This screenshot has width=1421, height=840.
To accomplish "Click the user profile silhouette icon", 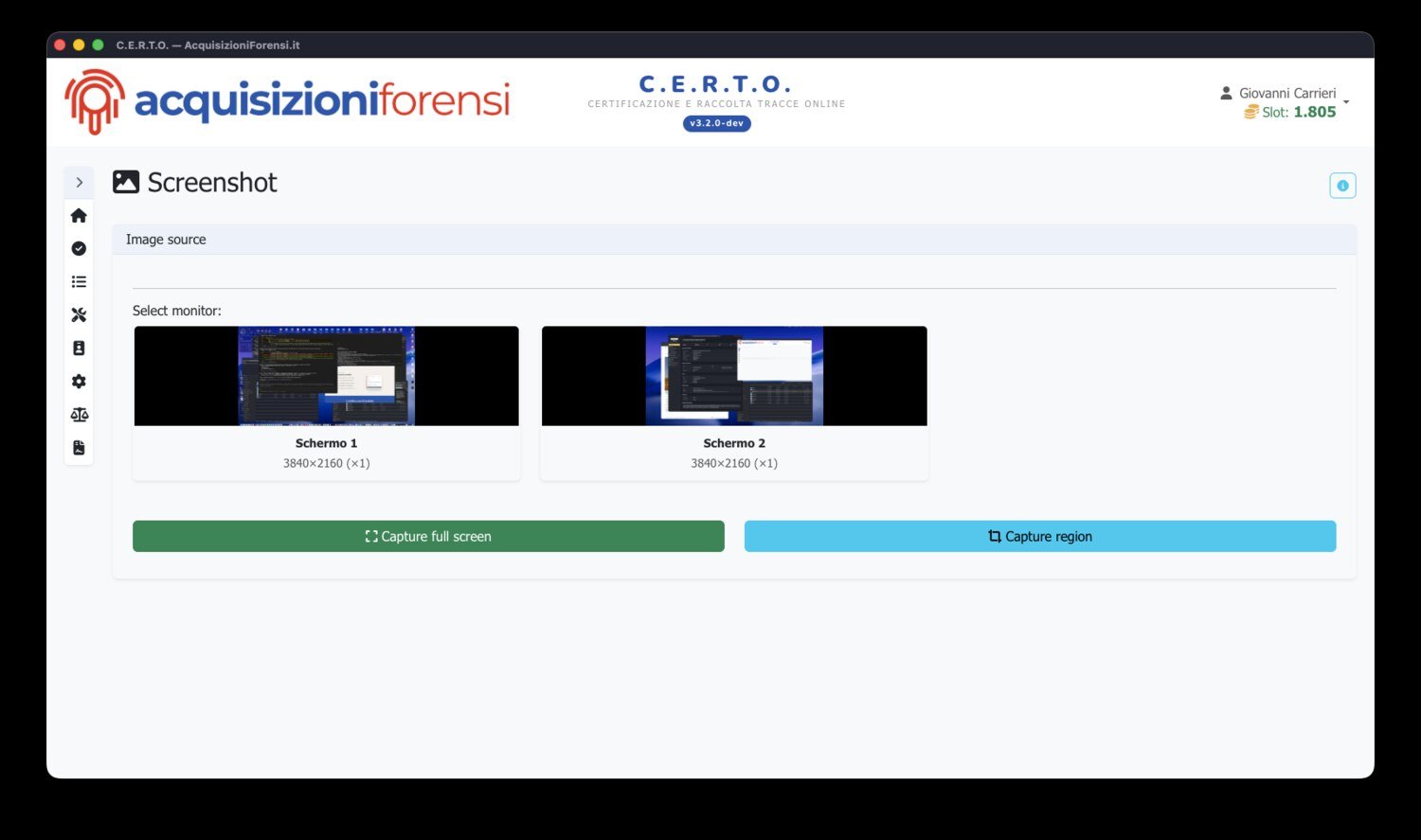I will 1226,93.
